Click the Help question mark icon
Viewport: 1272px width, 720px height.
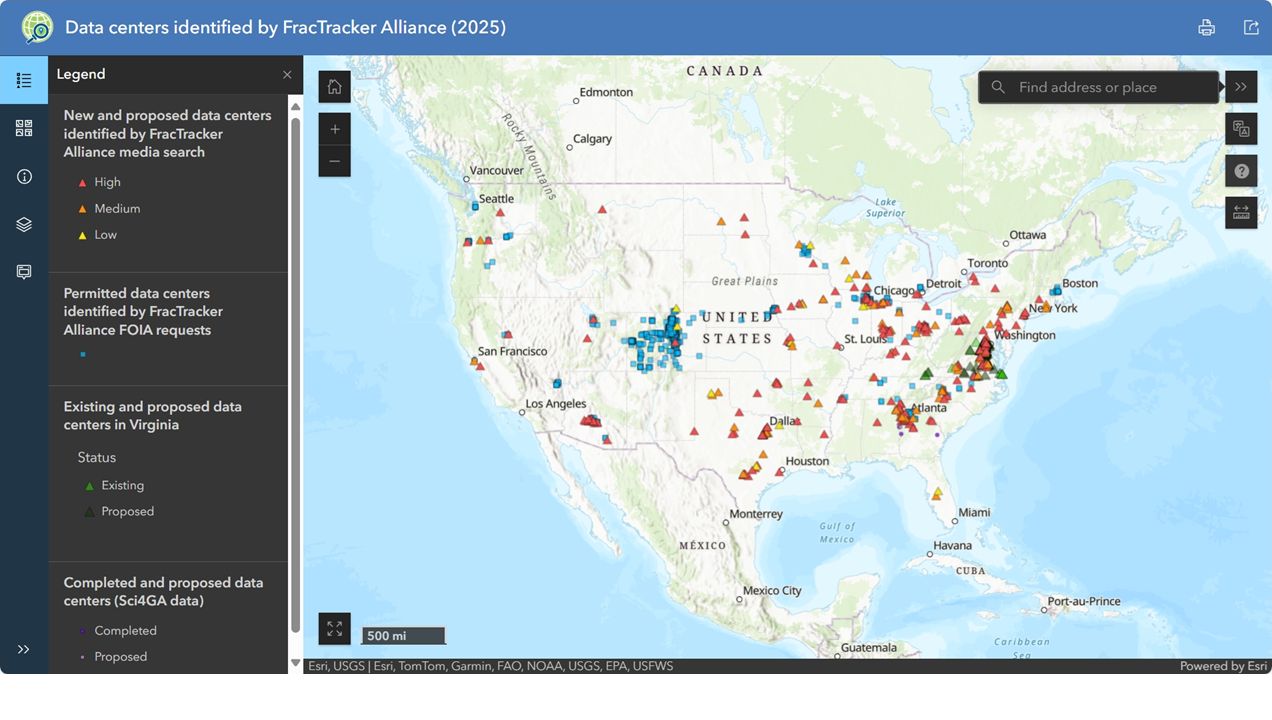(1241, 170)
